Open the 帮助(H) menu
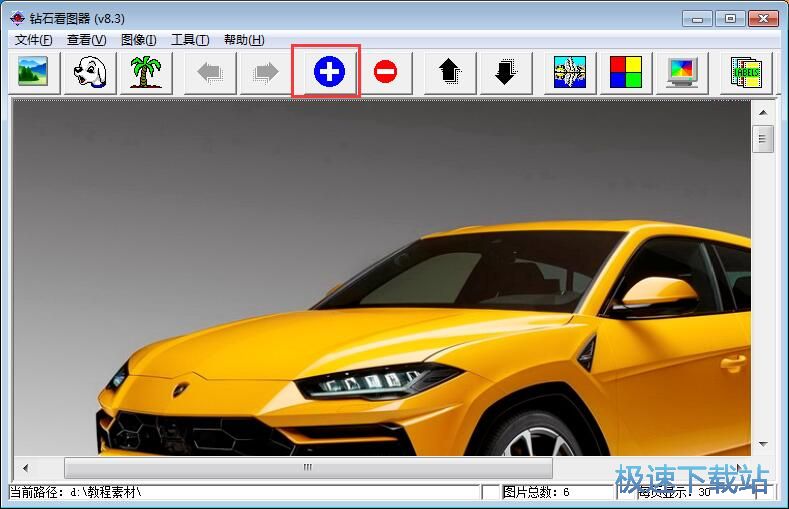 coord(244,40)
